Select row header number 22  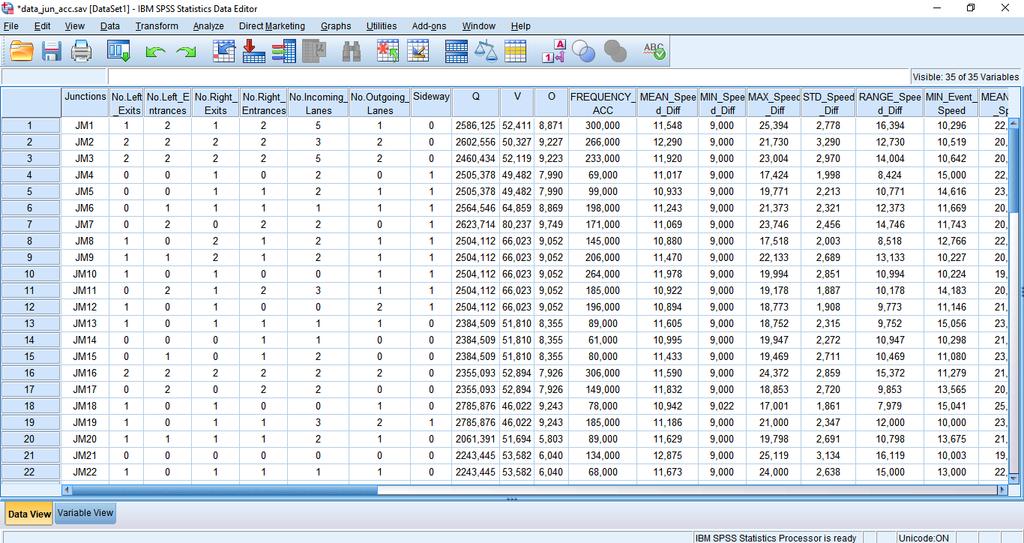(x=30, y=472)
